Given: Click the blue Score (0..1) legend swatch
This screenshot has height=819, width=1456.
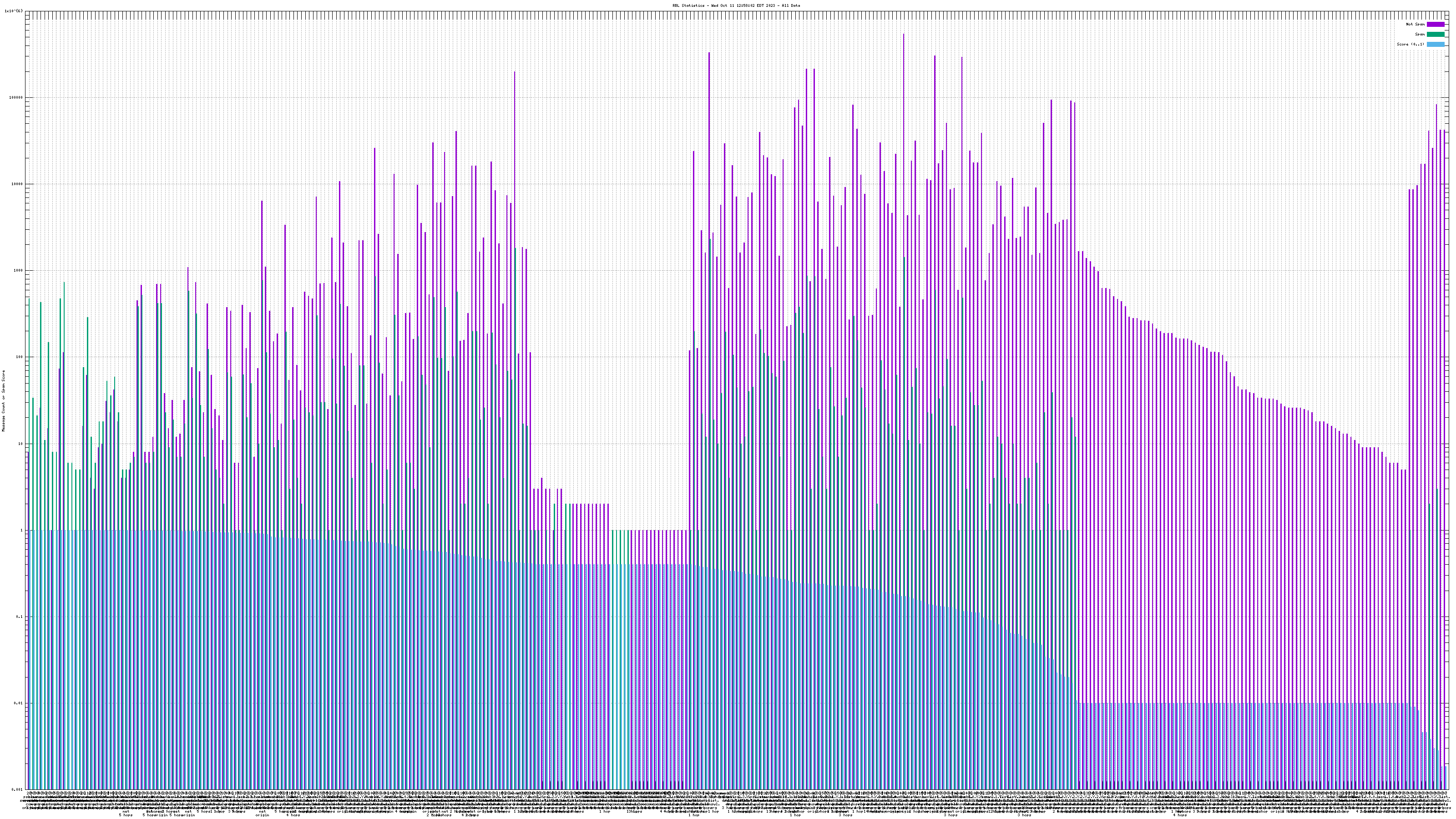Looking at the screenshot, I should click(1435, 44).
